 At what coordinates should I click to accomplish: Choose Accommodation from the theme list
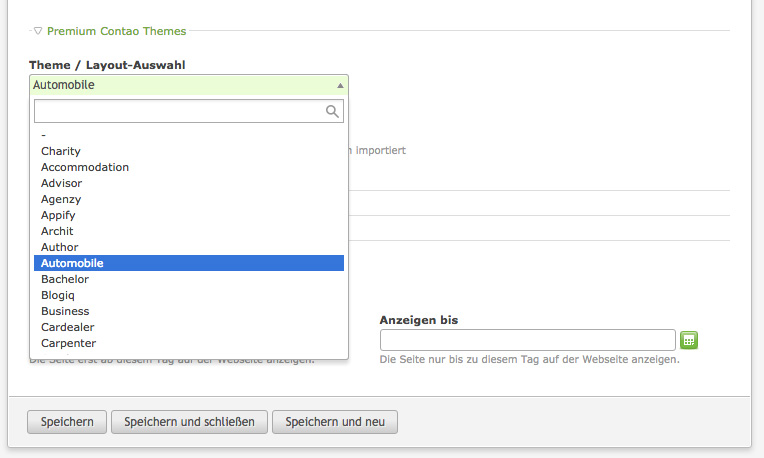point(85,167)
